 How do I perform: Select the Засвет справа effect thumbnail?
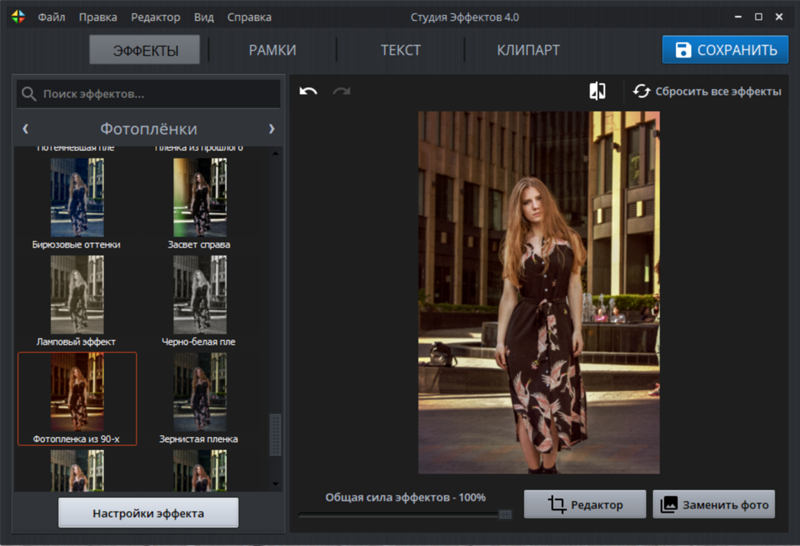point(199,197)
